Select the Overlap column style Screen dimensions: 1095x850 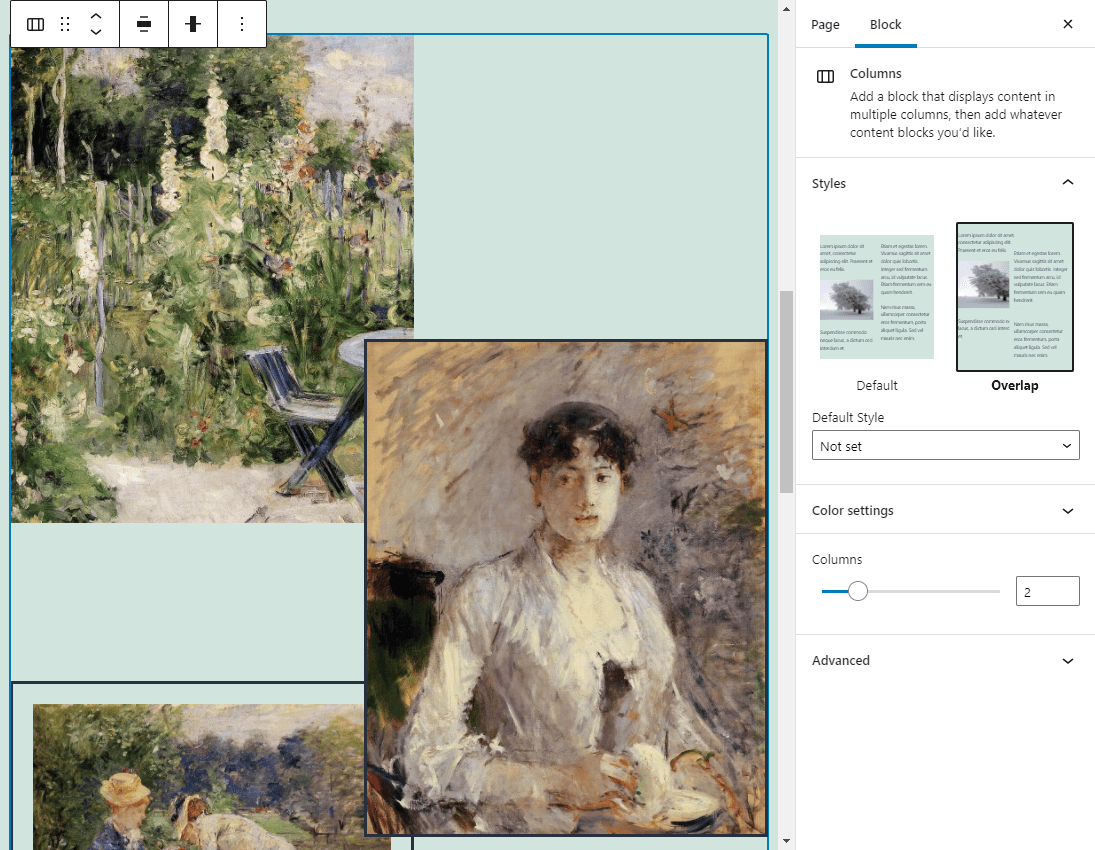tap(1014, 297)
